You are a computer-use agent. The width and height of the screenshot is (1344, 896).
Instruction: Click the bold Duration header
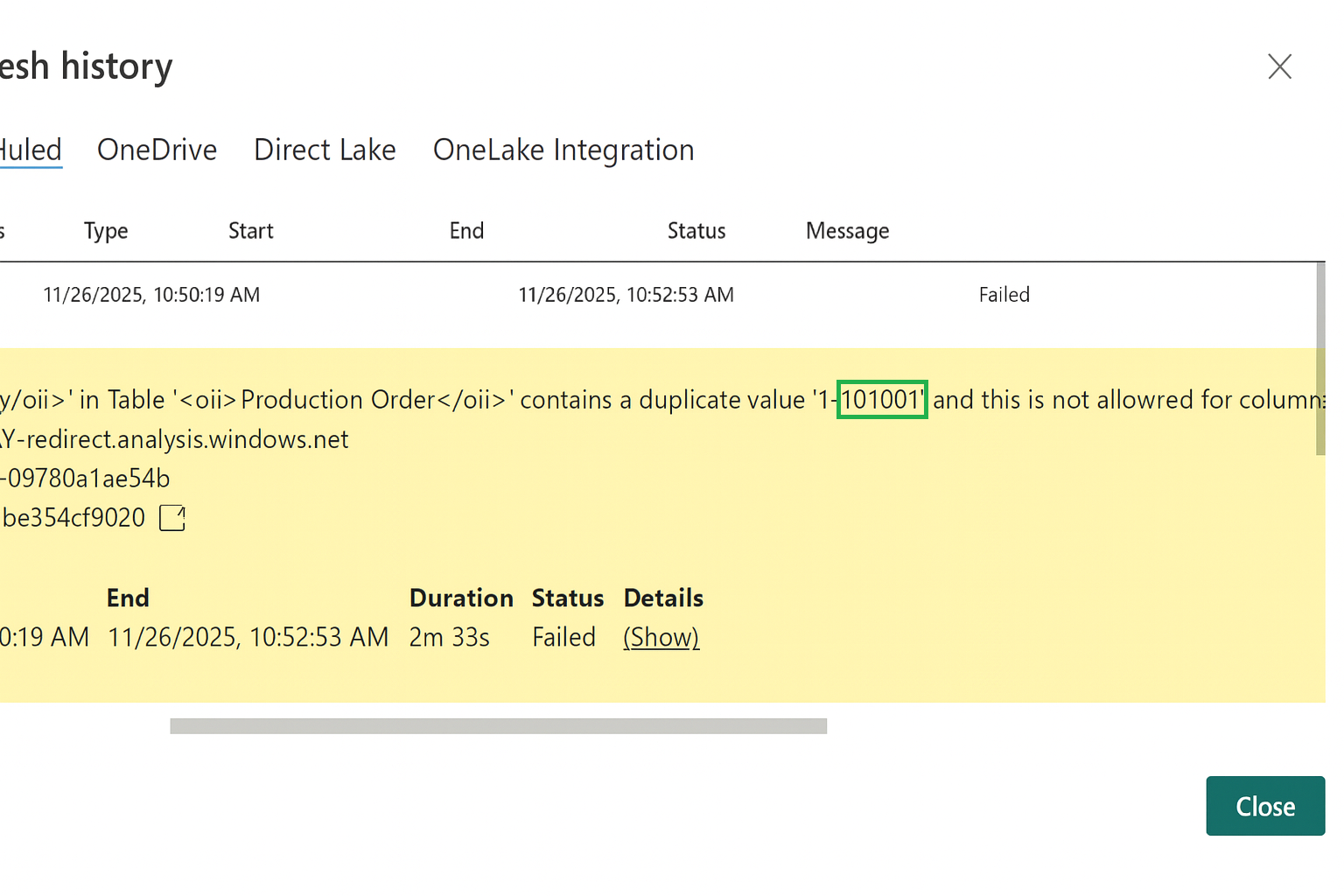pos(461,598)
